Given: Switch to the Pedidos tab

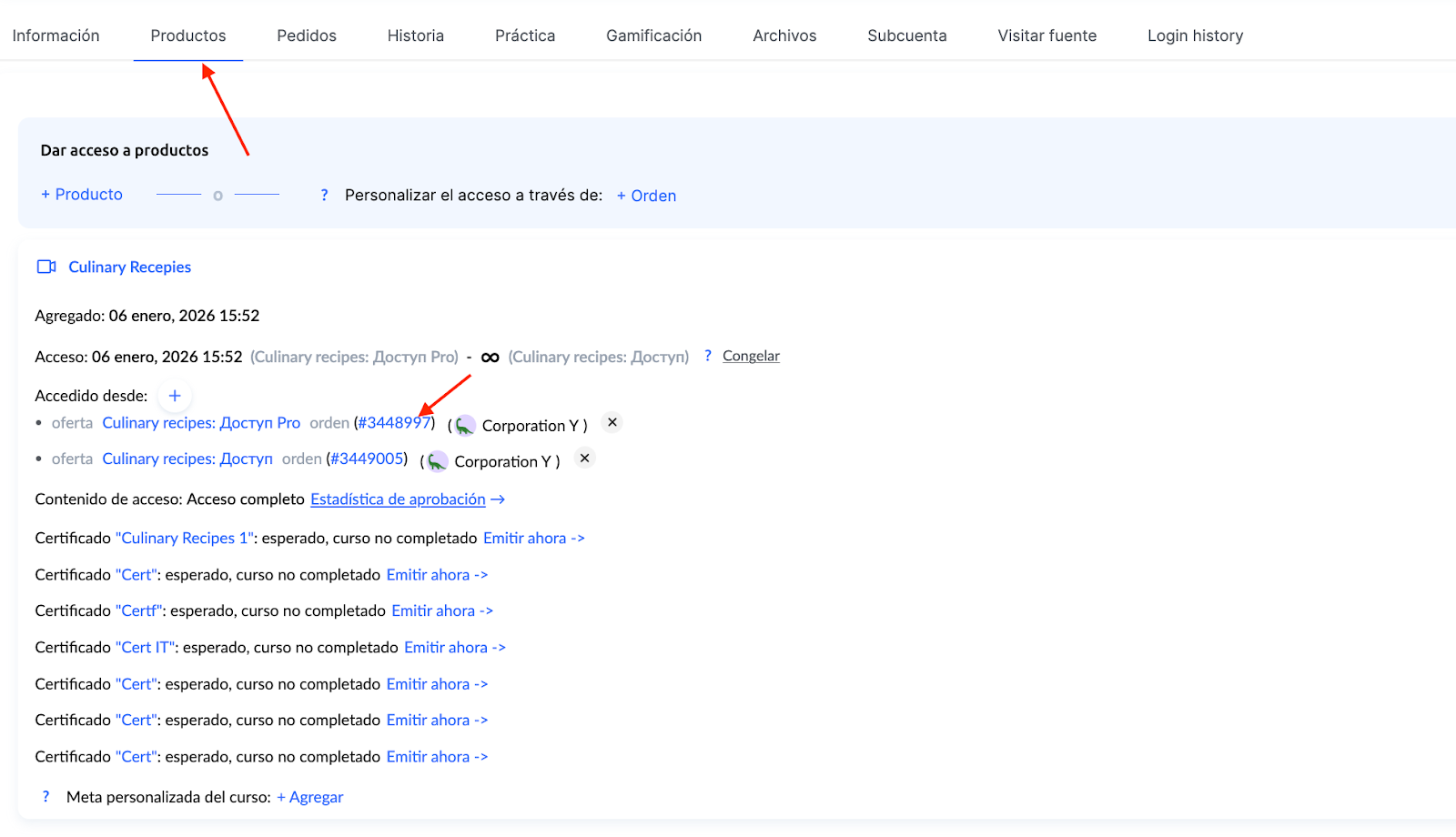Looking at the screenshot, I should tap(307, 35).
